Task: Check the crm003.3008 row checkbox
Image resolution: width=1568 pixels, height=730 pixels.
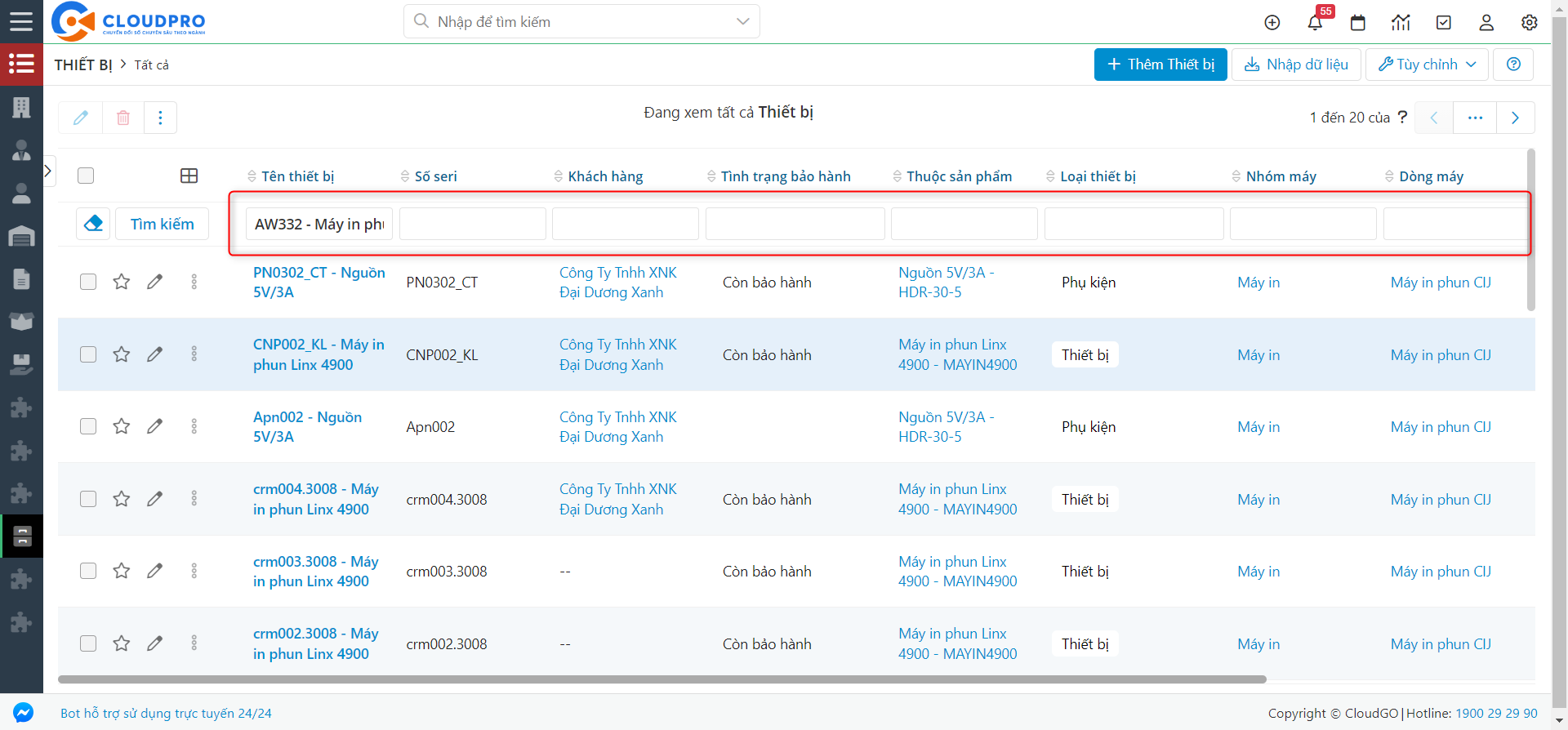Action: [x=88, y=571]
